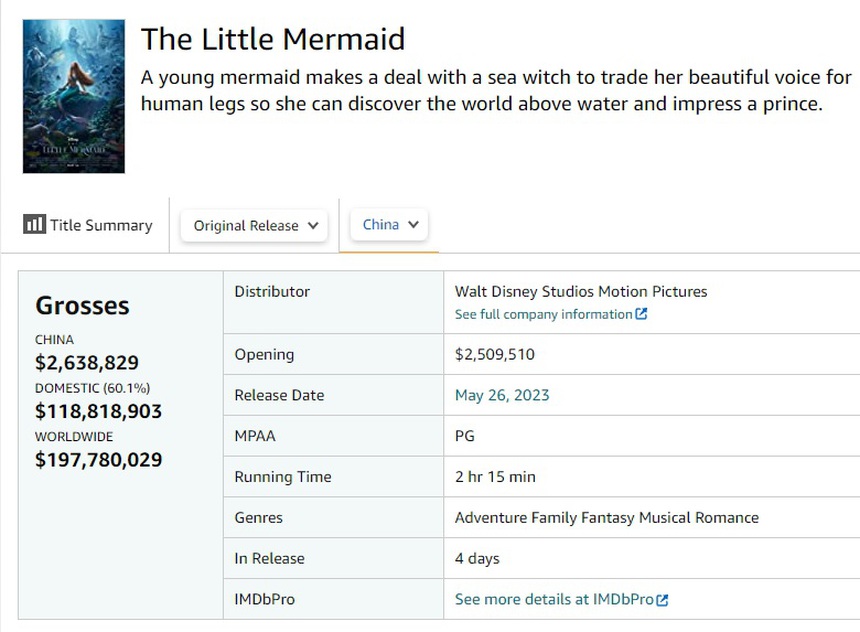Click The Little Mermaid poster thumbnail
The height and width of the screenshot is (632, 860).
(74, 96)
